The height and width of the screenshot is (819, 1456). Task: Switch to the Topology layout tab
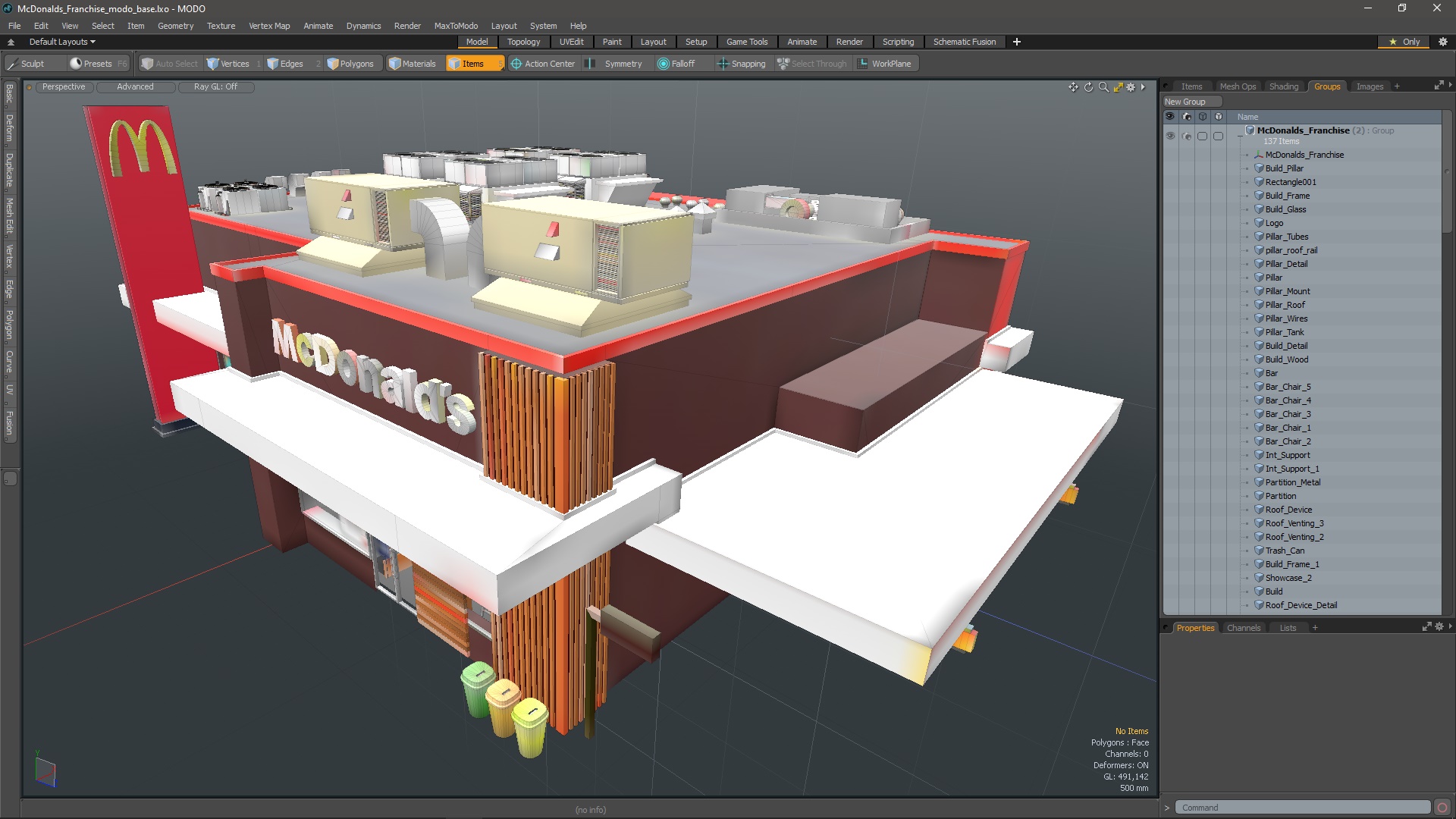coord(523,42)
